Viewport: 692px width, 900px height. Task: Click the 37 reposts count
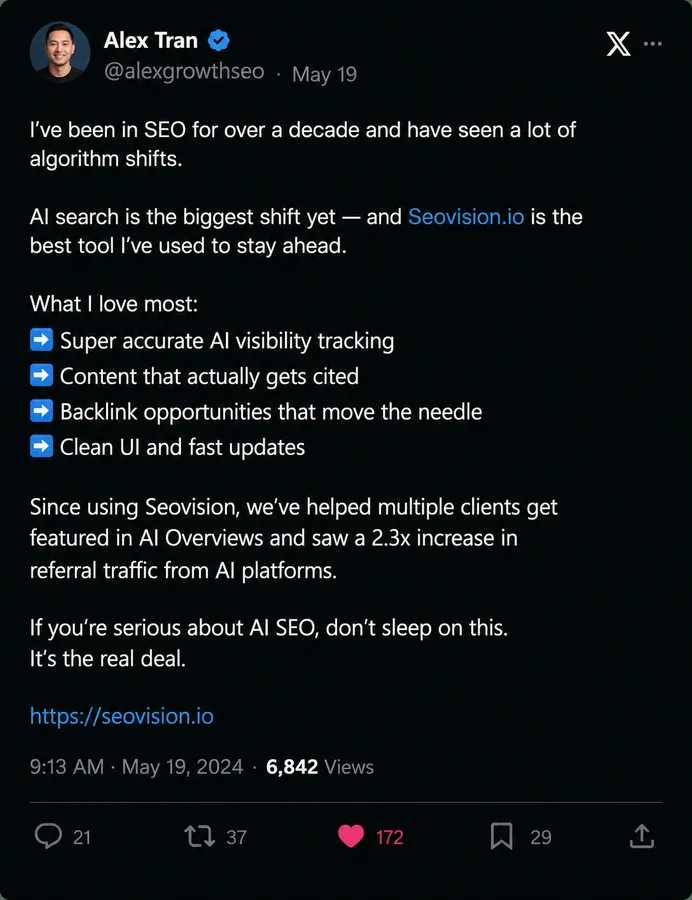click(x=236, y=837)
